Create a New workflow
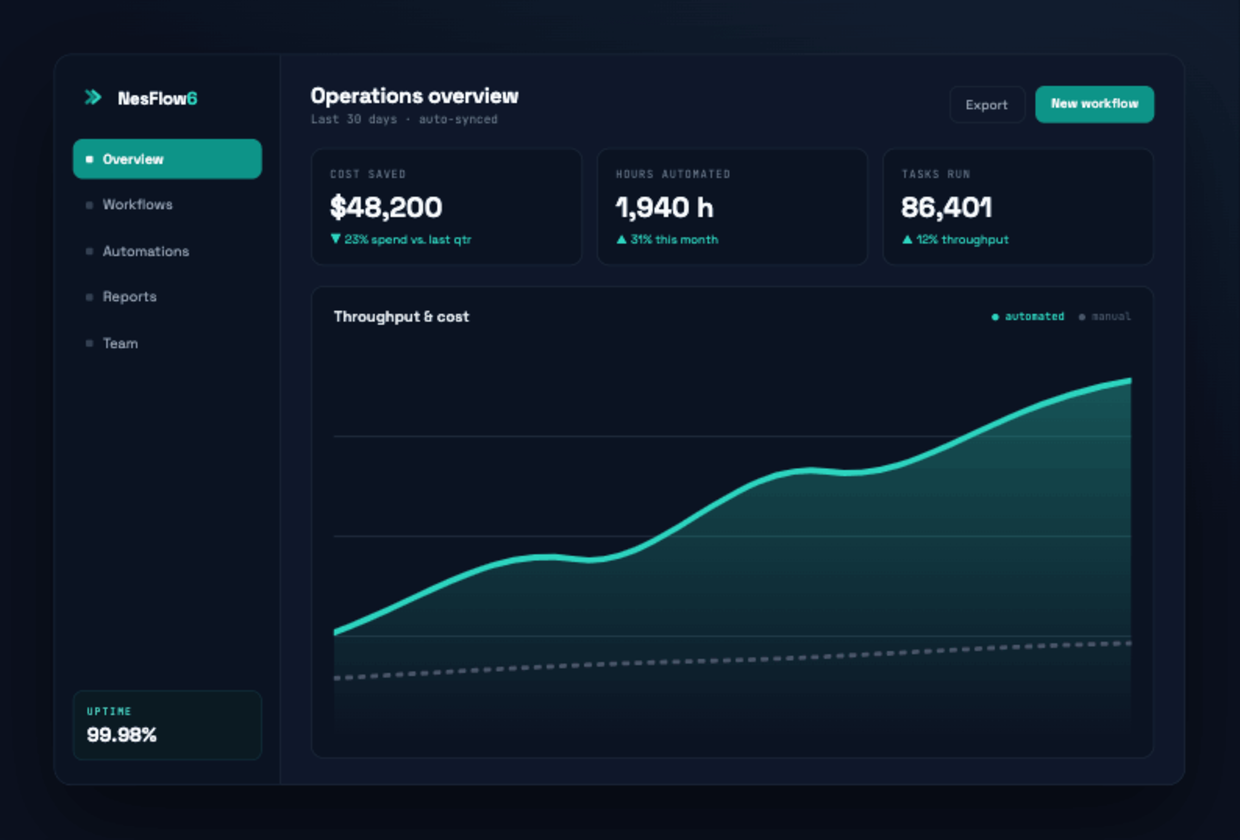Image resolution: width=1240 pixels, height=840 pixels. pos(1094,104)
